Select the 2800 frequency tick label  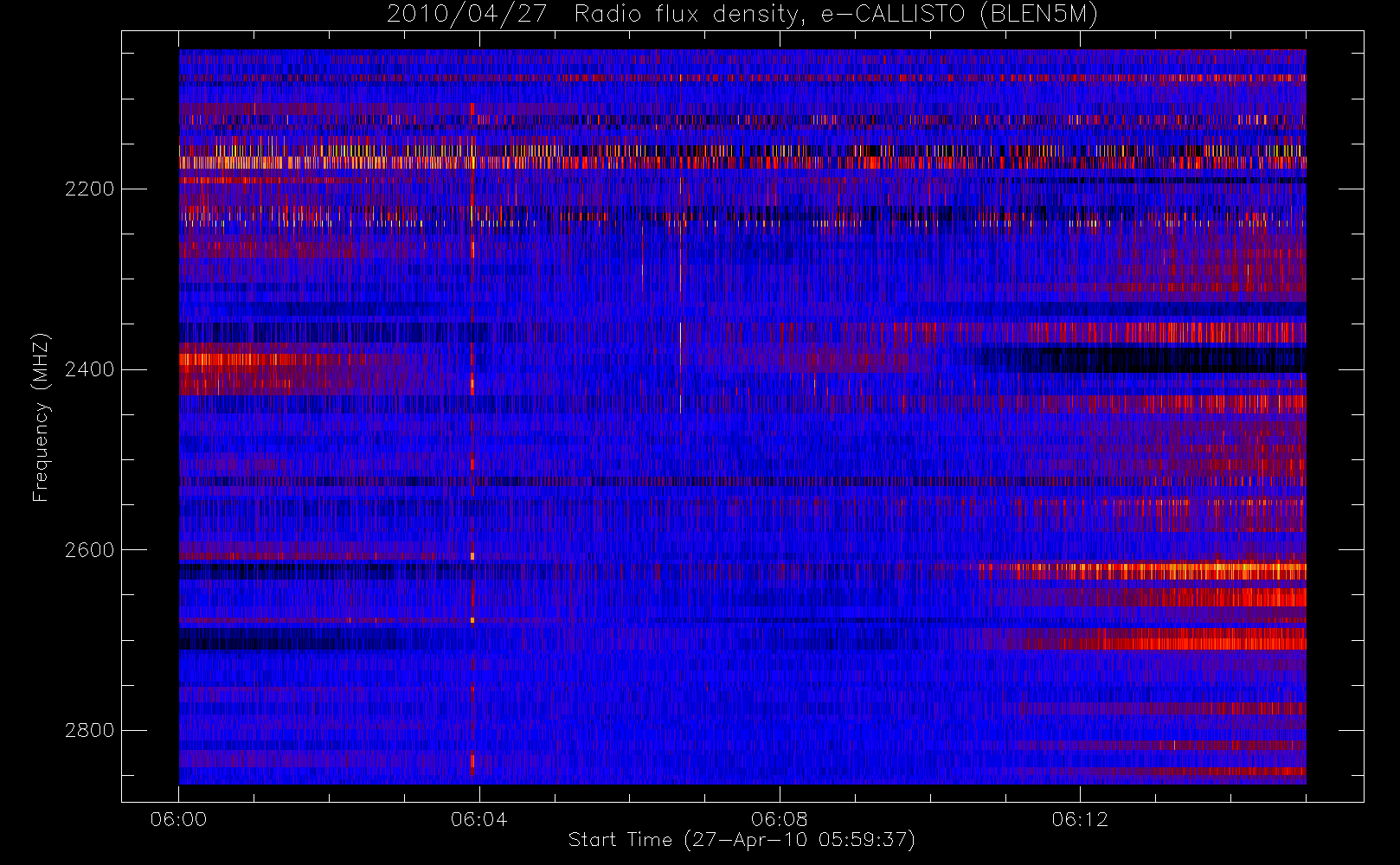click(x=89, y=731)
